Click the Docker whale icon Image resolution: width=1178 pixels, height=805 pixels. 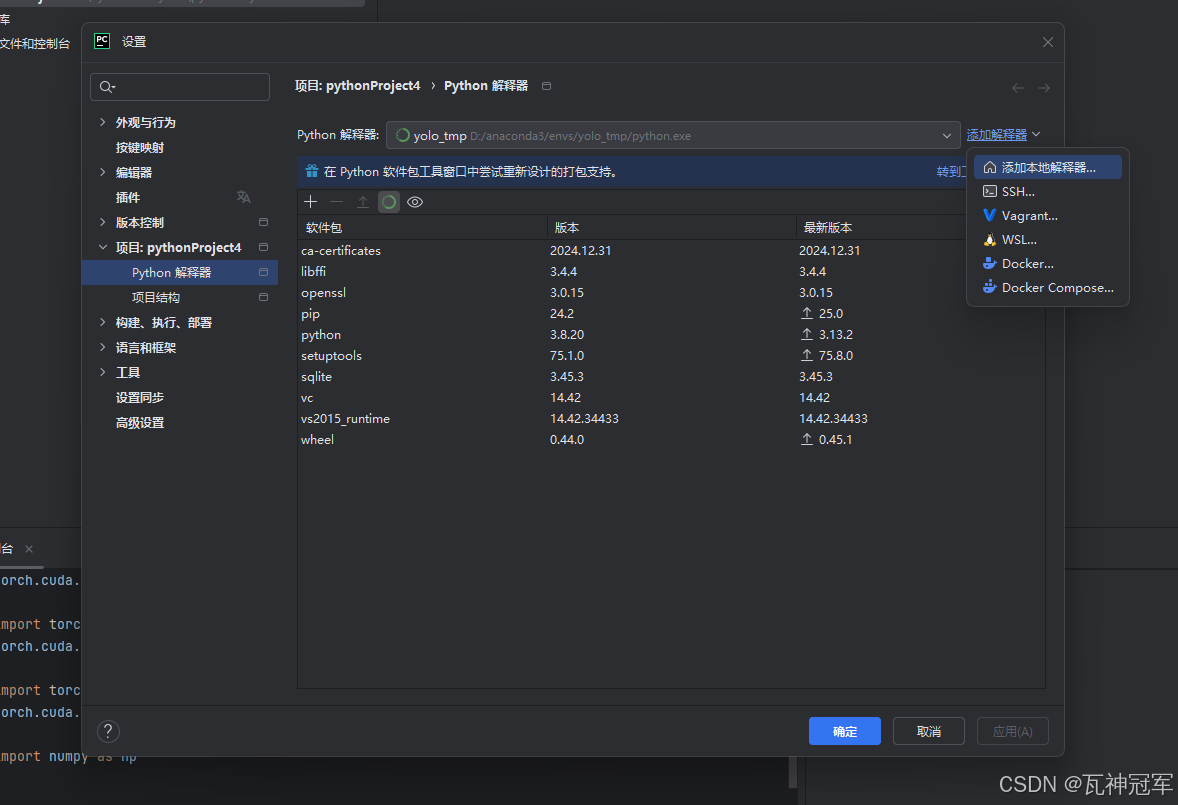click(989, 264)
